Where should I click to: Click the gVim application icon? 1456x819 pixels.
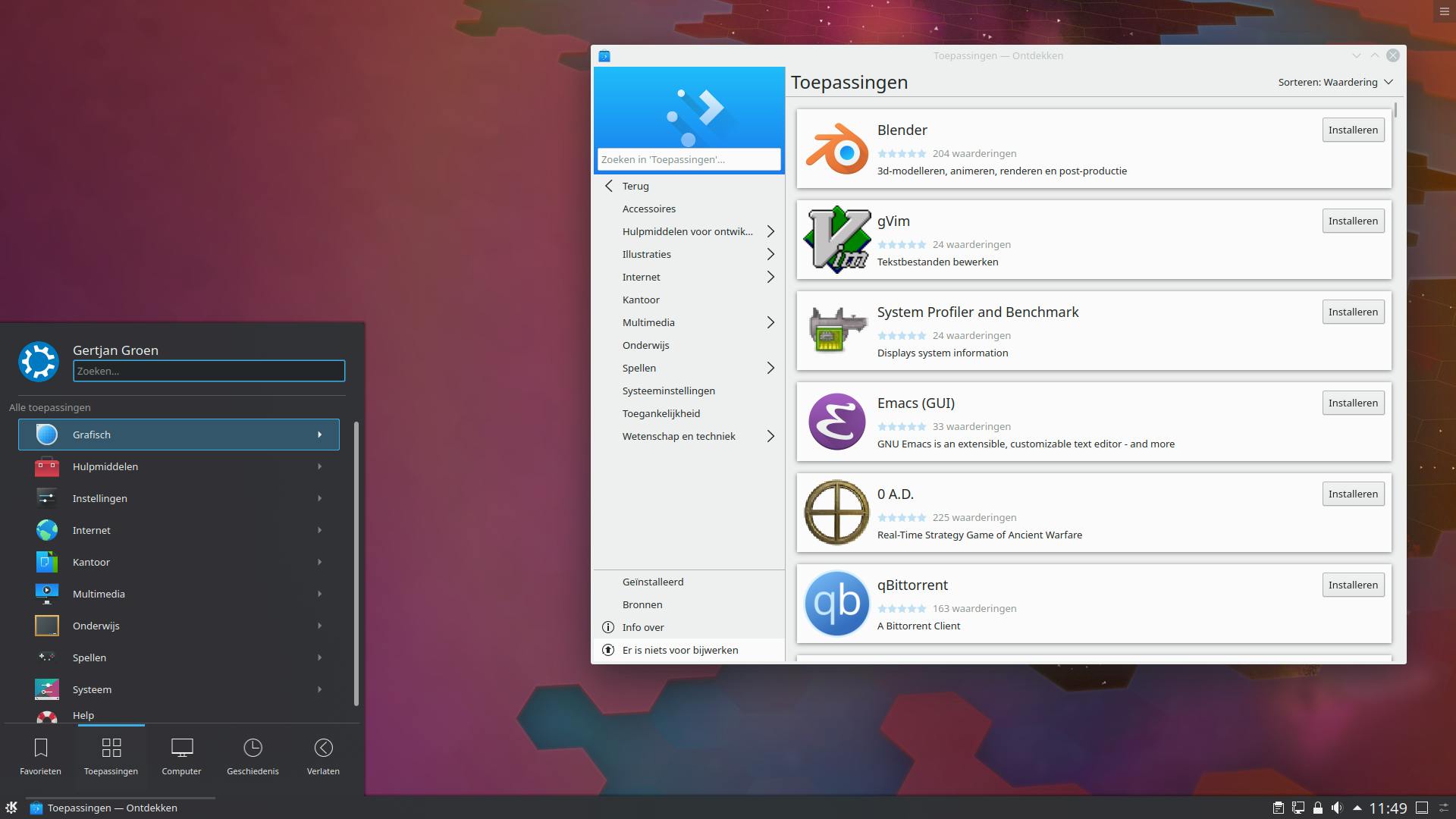click(836, 240)
